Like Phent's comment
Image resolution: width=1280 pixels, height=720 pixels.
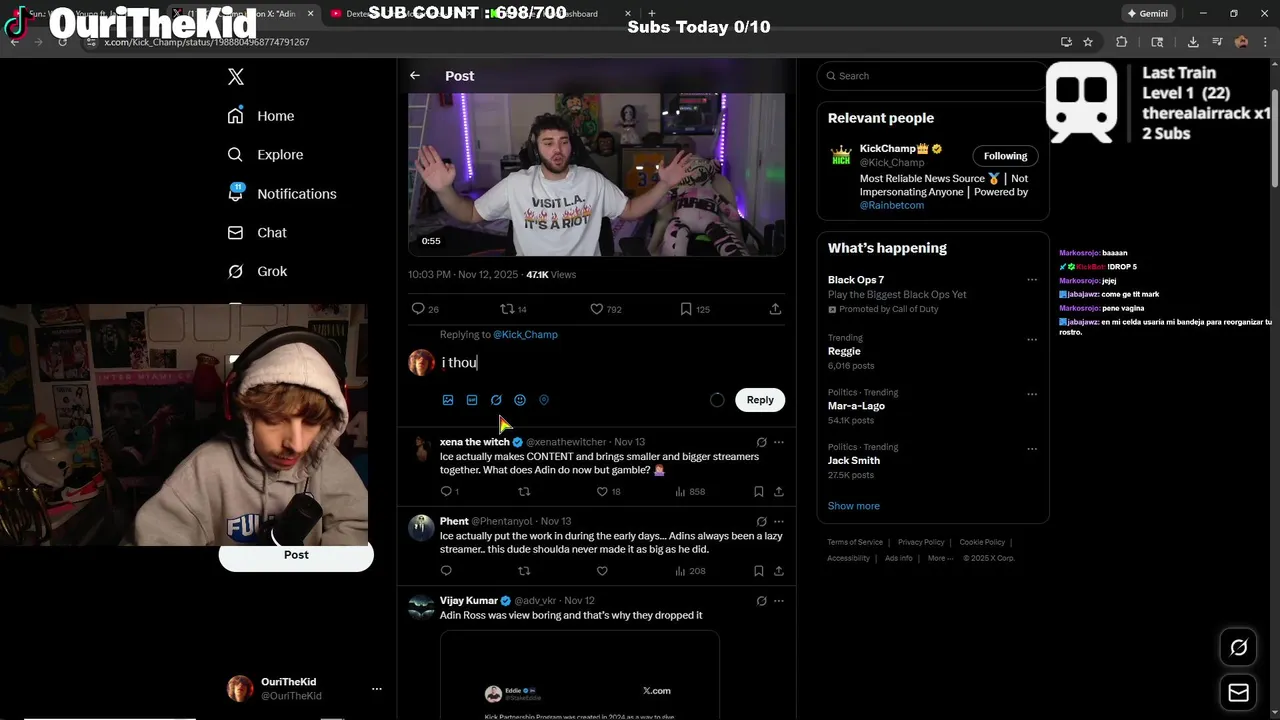click(602, 571)
